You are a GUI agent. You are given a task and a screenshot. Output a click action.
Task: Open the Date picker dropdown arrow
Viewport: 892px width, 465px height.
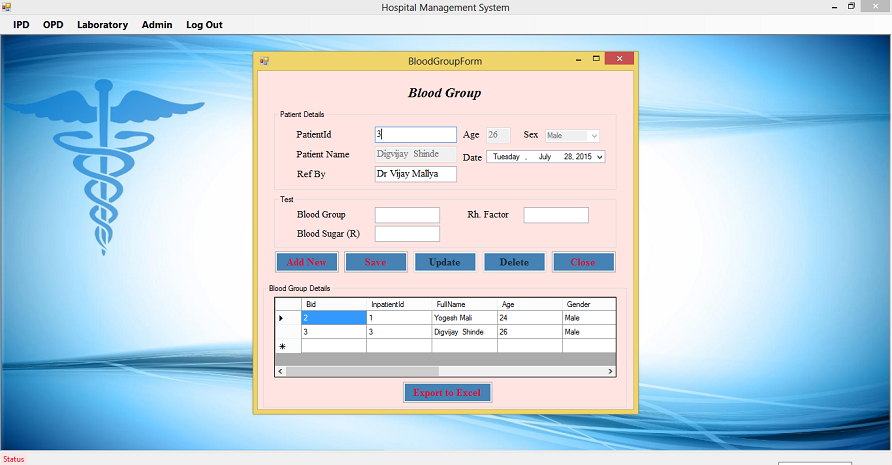click(x=600, y=157)
